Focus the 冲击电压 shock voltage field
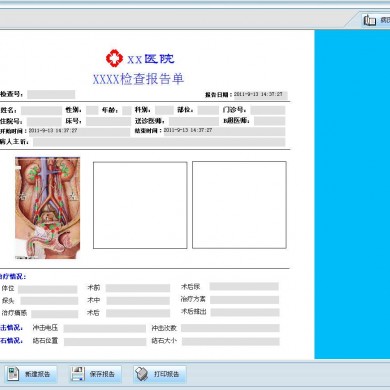 point(105,328)
